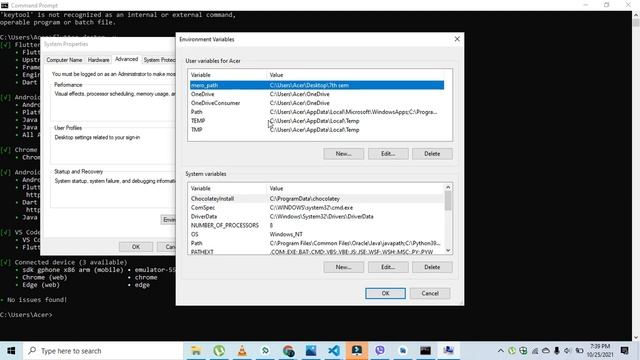The width and height of the screenshot is (640, 360).
Task: Click the Type here to search box
Action: pos(102,351)
